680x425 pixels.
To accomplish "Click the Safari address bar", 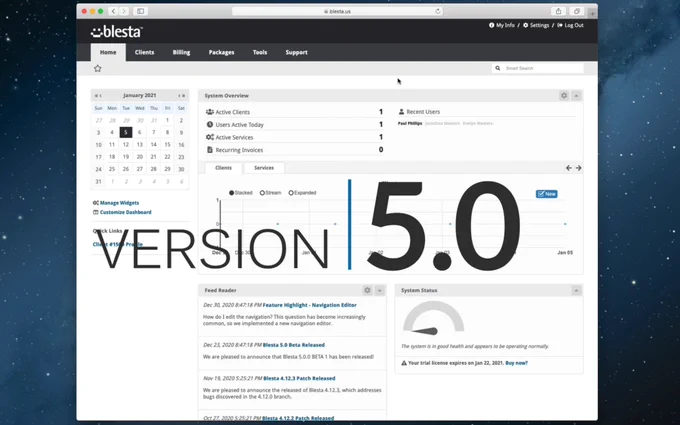I will pos(337,11).
